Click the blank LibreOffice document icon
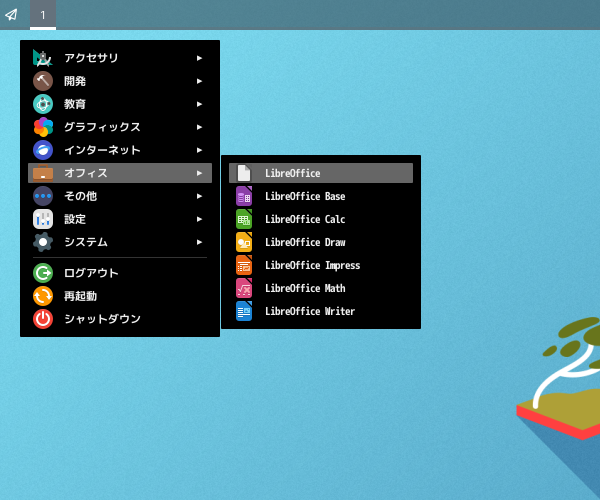Viewport: 600px width, 500px height. [x=244, y=173]
